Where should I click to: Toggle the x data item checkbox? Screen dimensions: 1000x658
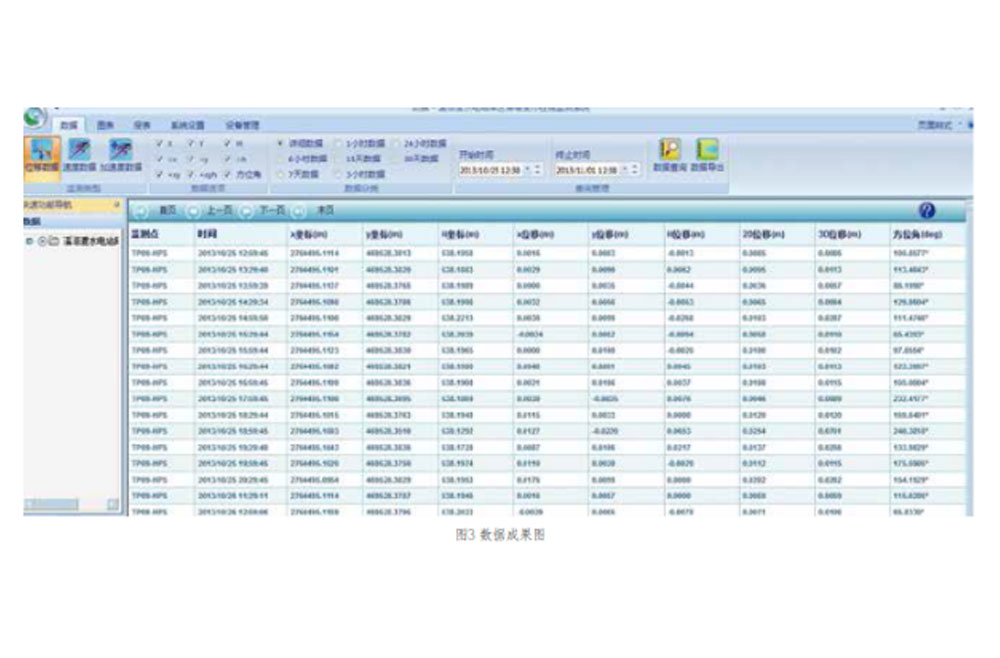click(159, 143)
